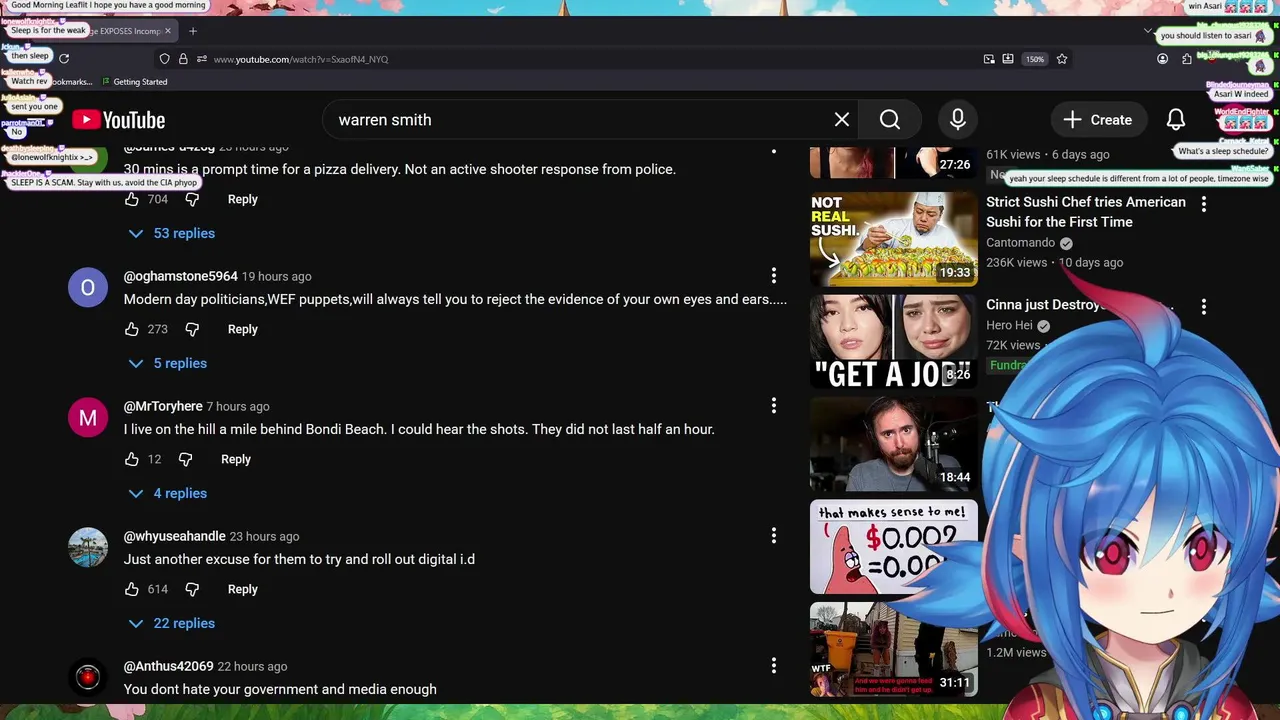Click the padlock site security icon

(183, 59)
